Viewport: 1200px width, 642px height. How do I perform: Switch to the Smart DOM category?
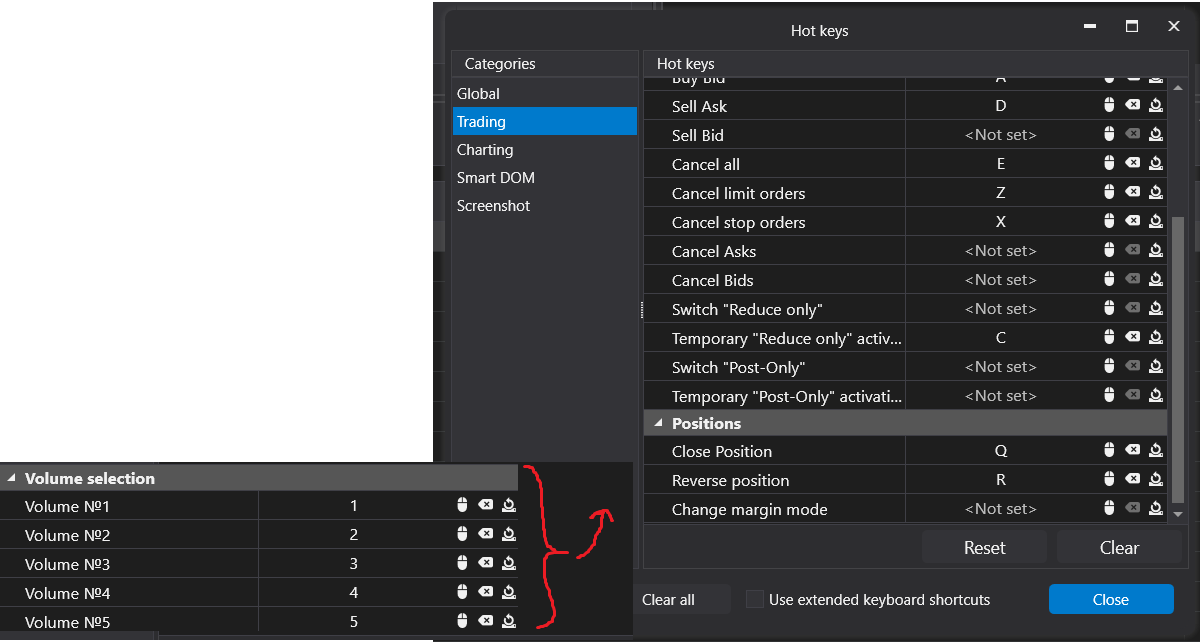pyautogui.click(x=496, y=178)
